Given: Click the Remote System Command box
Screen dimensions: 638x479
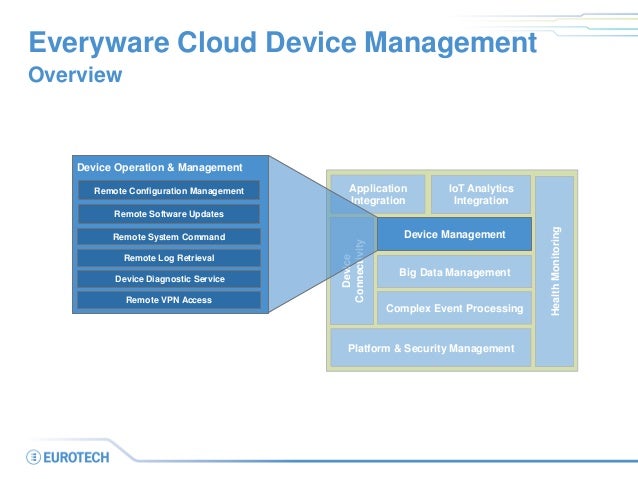Looking at the screenshot, I should click(x=169, y=236).
